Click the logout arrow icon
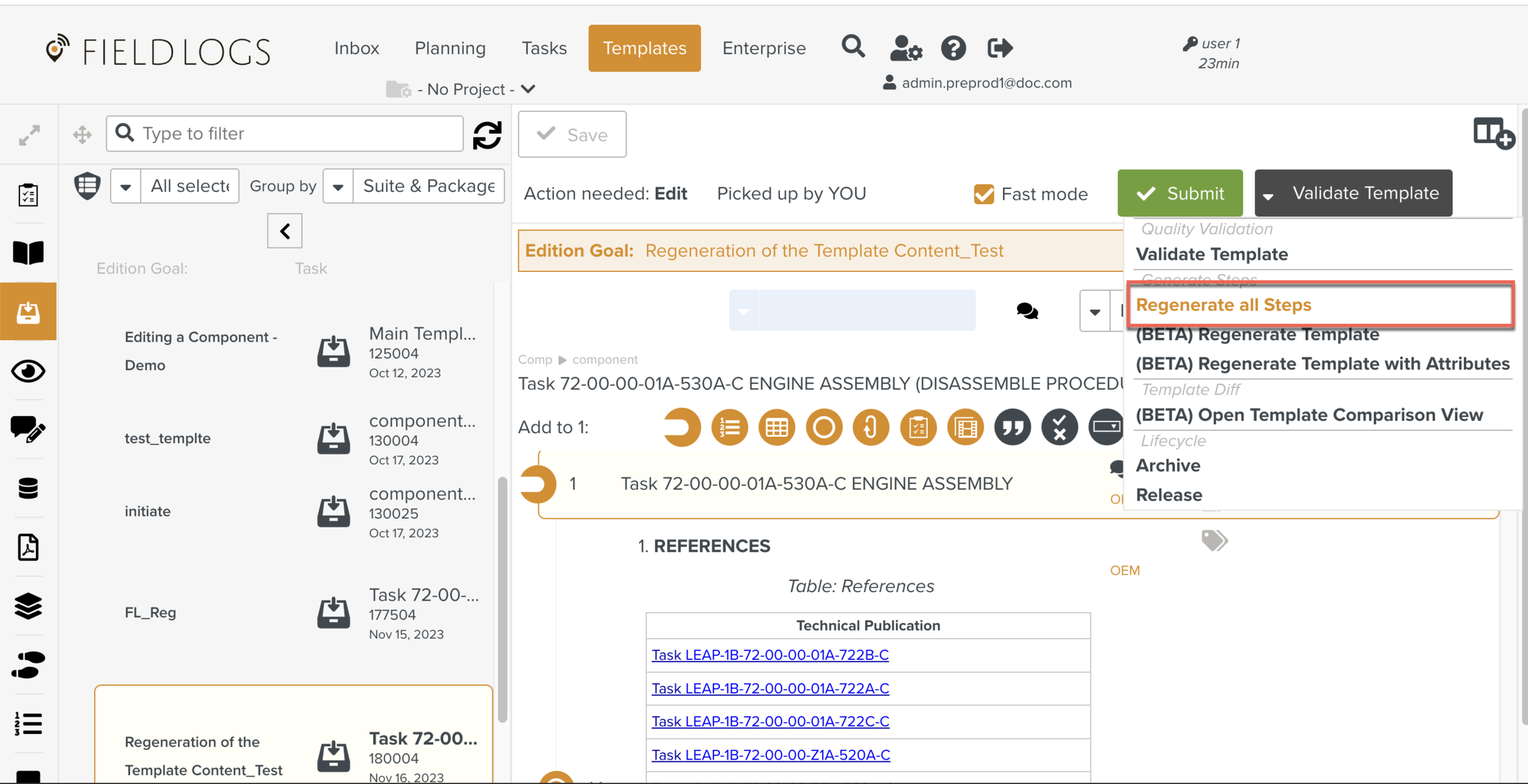This screenshot has width=1528, height=784. 1000,48
